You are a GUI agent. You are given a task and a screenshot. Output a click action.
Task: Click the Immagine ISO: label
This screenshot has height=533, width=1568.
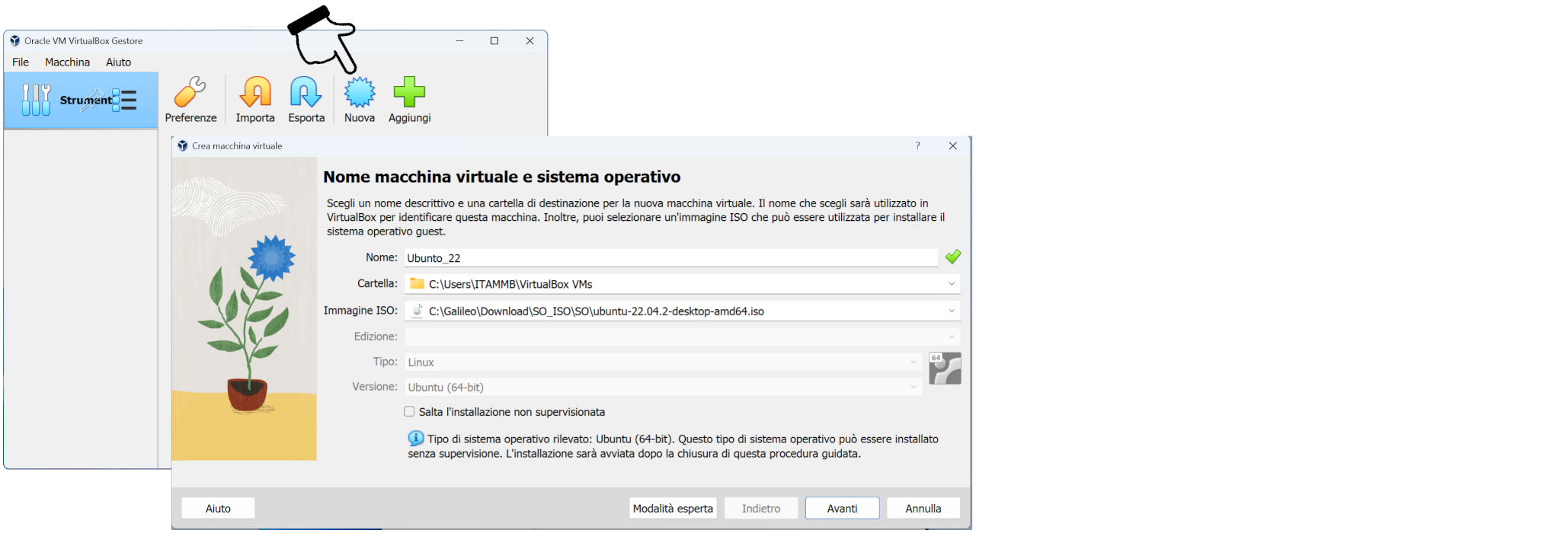coord(360,310)
